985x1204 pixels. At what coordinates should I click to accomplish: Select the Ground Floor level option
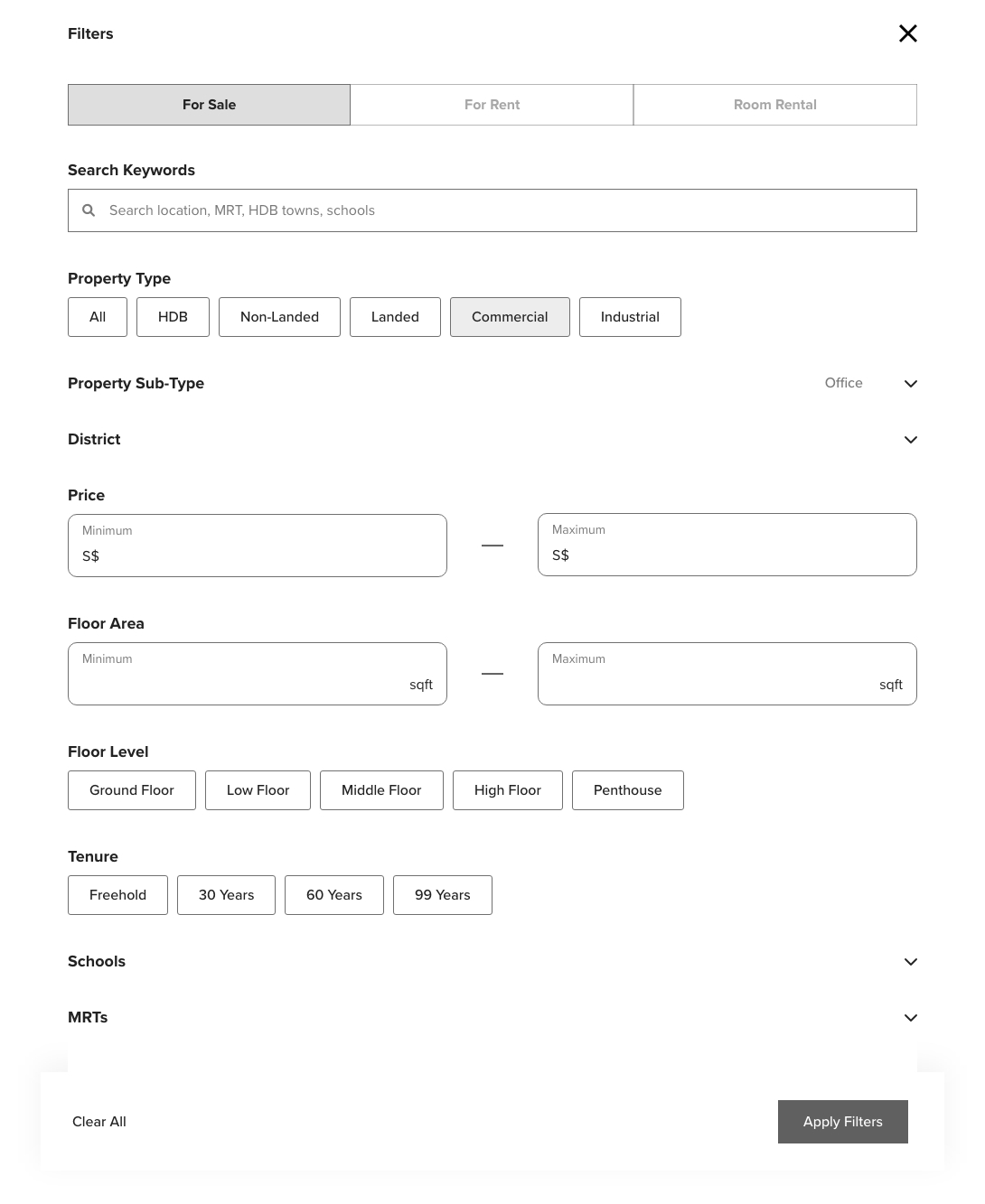(132, 790)
